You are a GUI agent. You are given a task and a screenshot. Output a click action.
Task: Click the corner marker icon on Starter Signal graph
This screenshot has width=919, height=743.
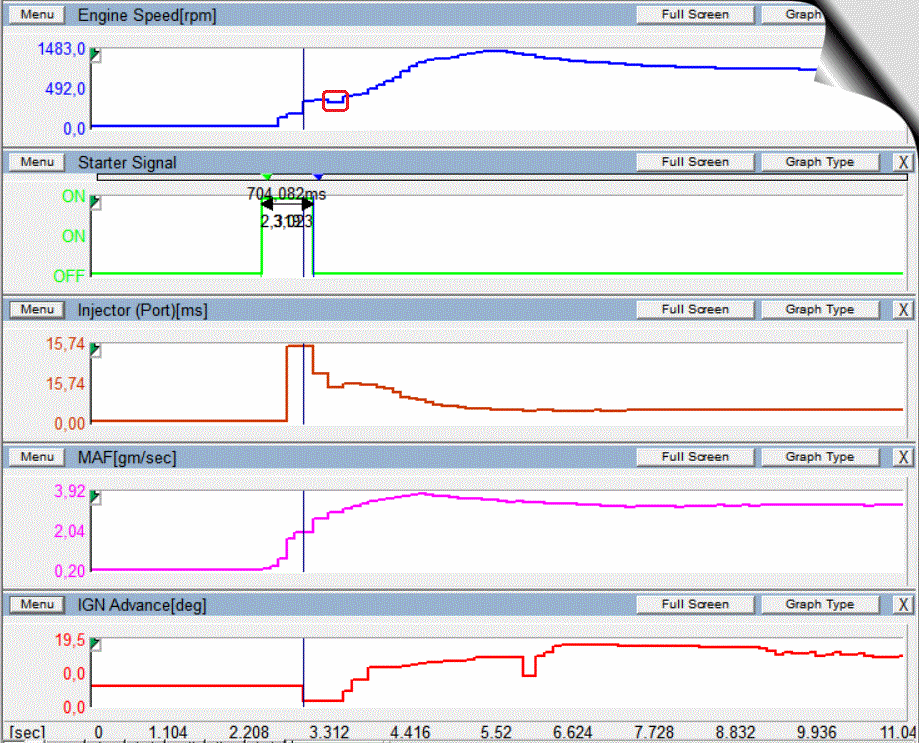tap(96, 201)
